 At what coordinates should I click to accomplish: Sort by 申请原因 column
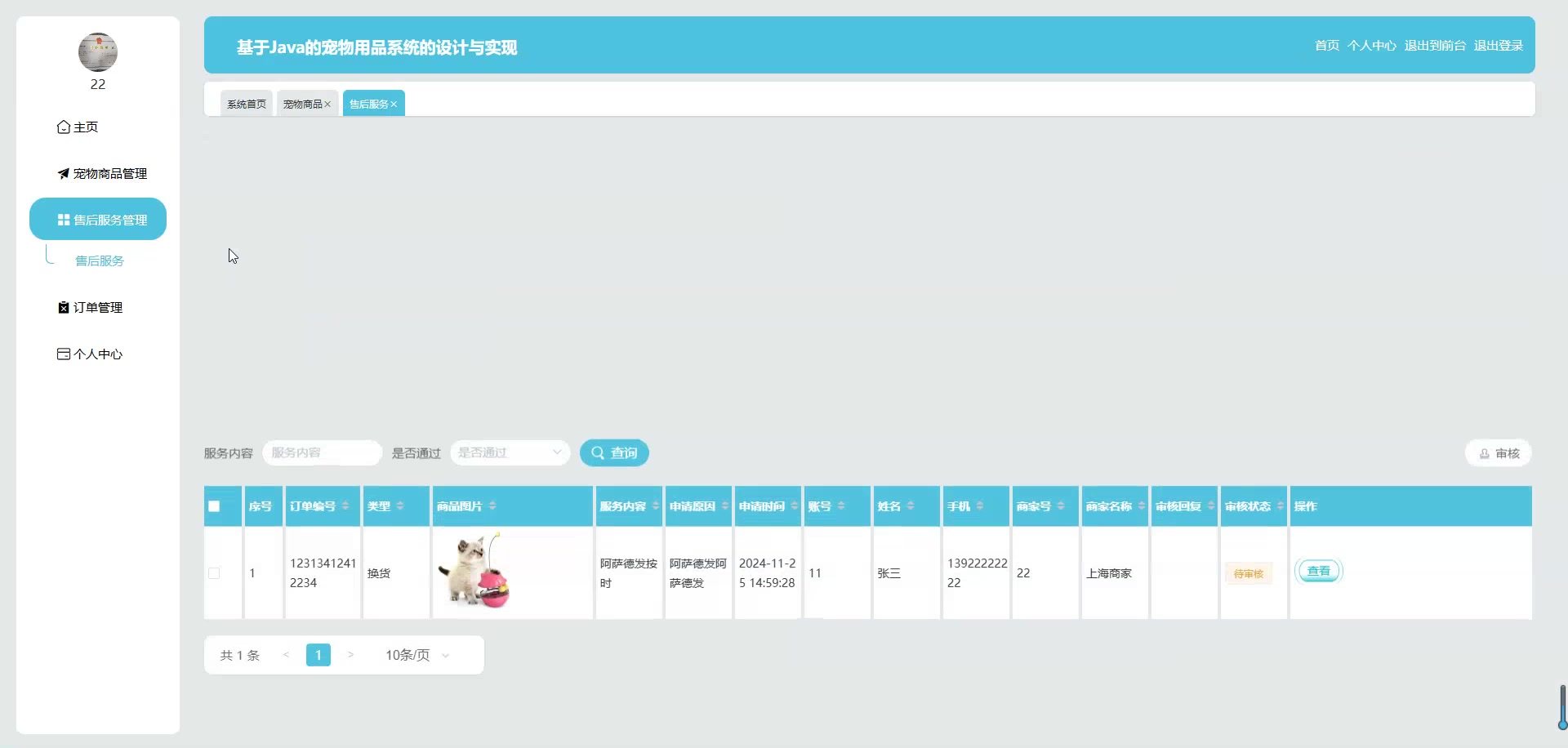pyautogui.click(x=725, y=506)
